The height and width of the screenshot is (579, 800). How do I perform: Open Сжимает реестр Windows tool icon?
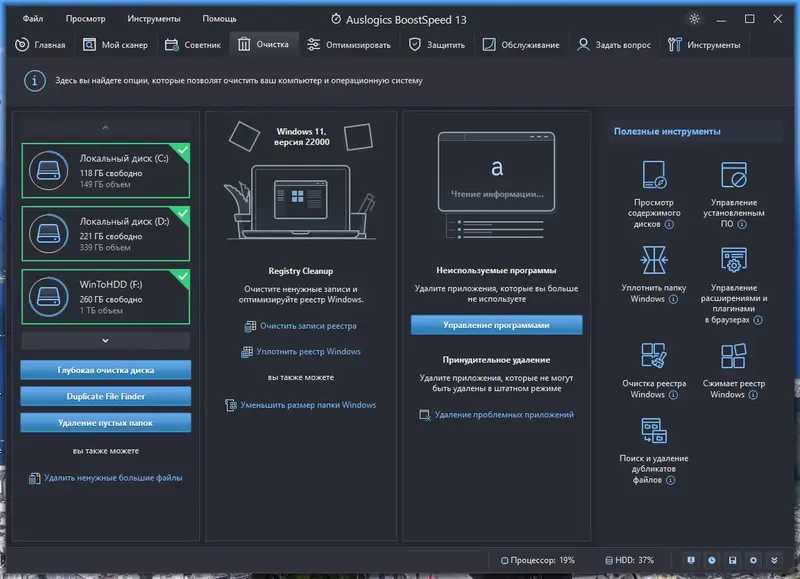click(734, 356)
